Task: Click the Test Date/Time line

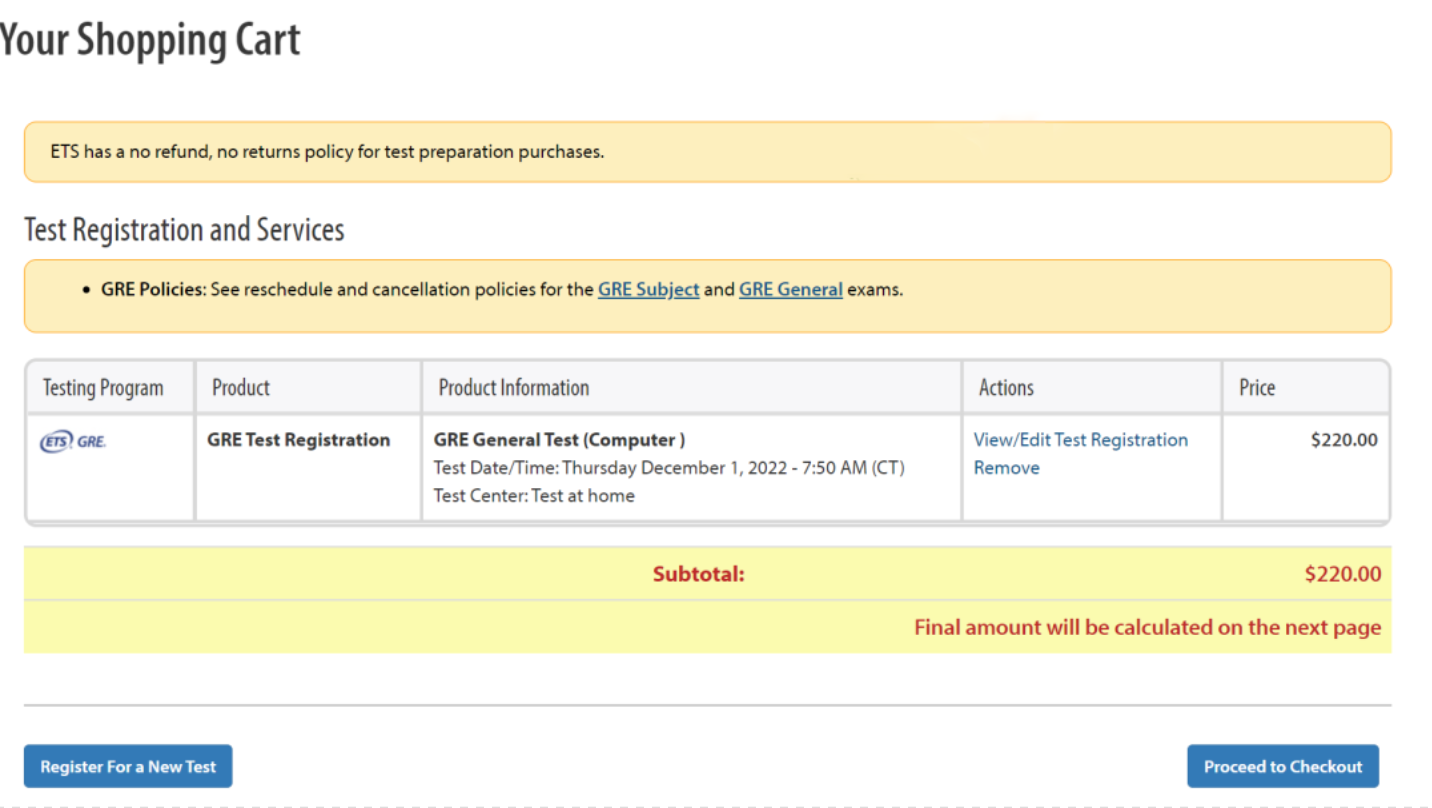Action: tap(669, 468)
